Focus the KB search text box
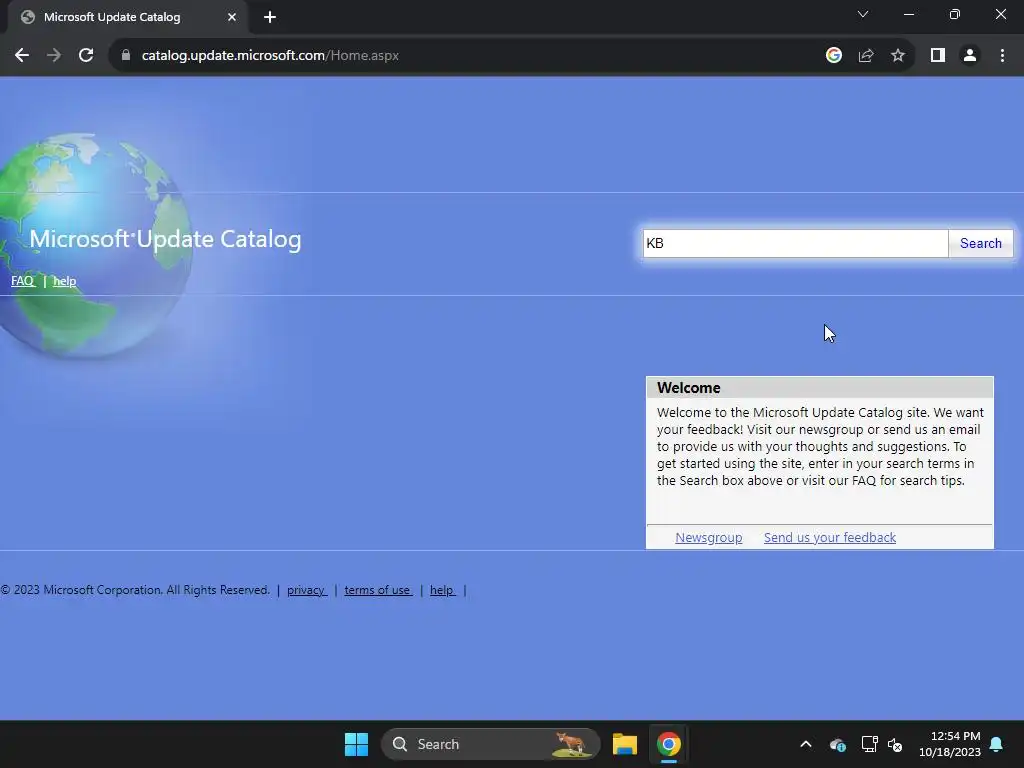Screen dimensions: 1024x768 click(x=795, y=244)
